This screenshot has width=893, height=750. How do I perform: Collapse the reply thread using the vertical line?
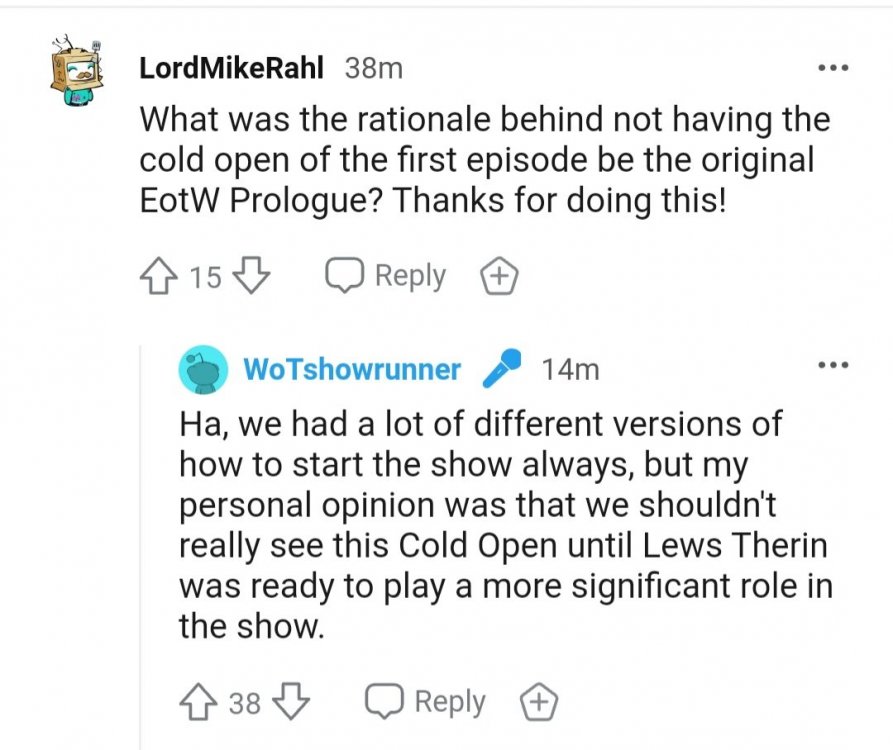coord(141,540)
